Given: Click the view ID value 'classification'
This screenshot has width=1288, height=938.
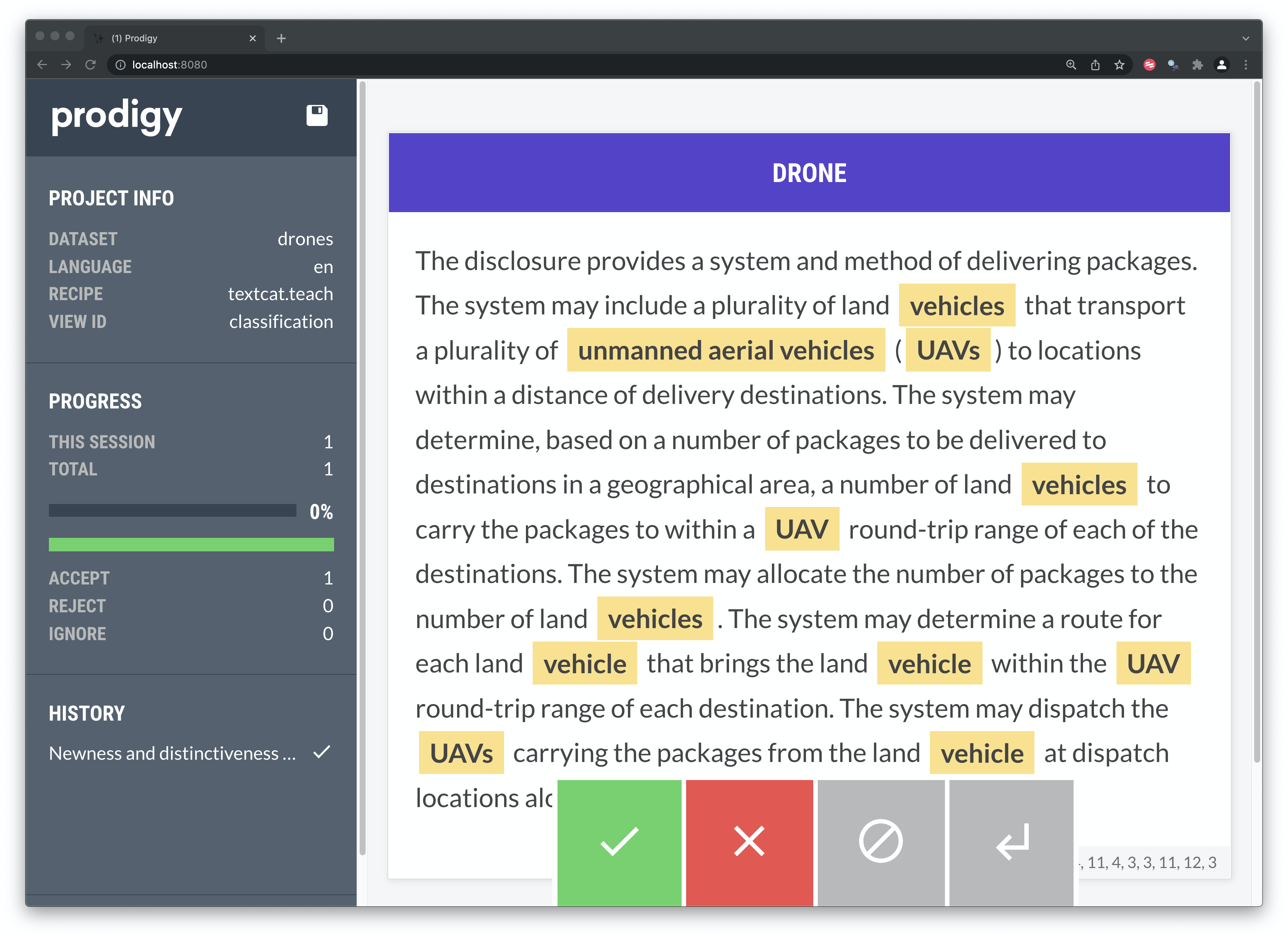Looking at the screenshot, I should [x=281, y=322].
